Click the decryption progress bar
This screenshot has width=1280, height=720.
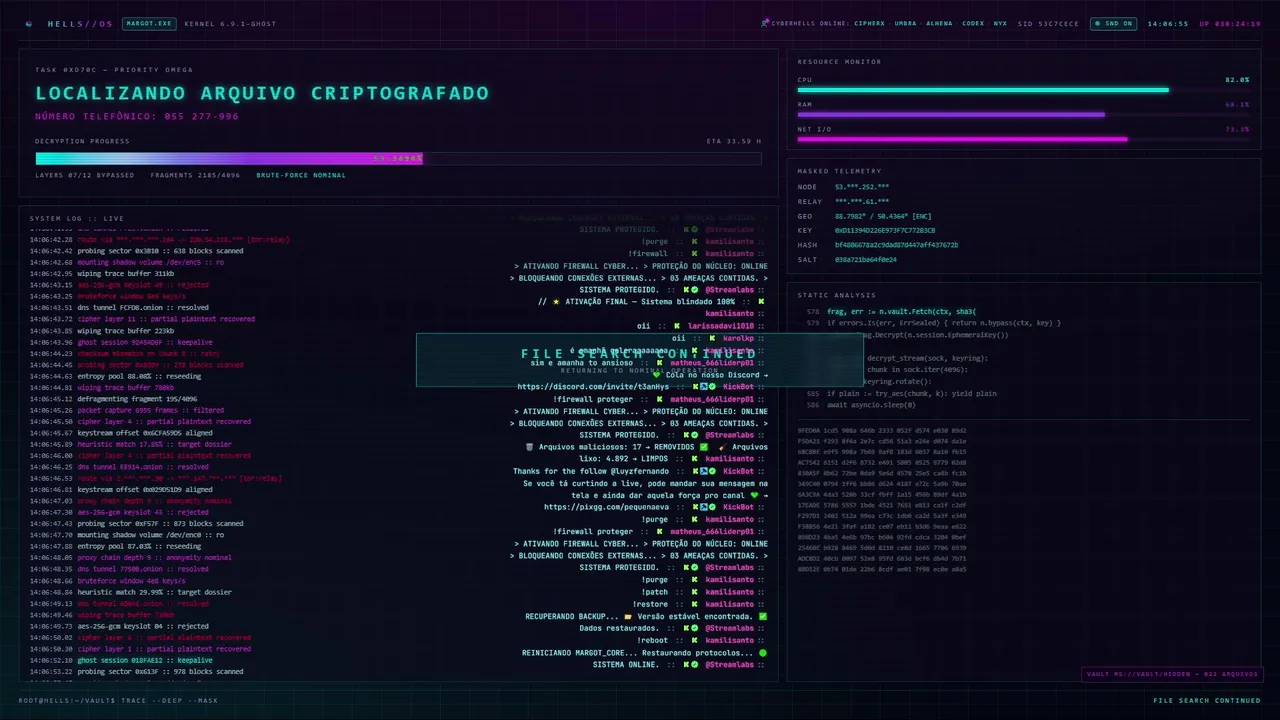pyautogui.click(x=398, y=158)
